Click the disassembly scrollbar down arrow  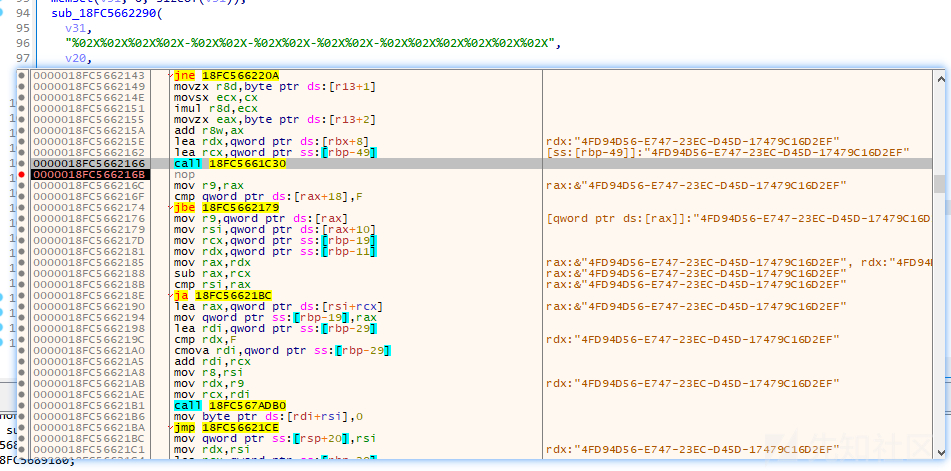[939, 452]
